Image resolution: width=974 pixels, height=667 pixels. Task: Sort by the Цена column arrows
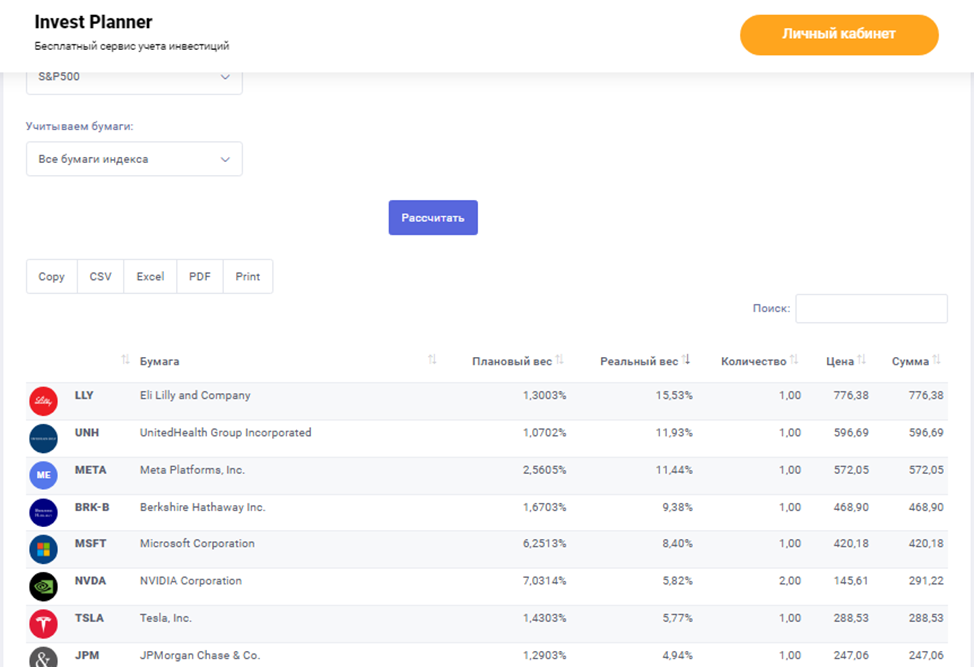pyautogui.click(x=862, y=360)
